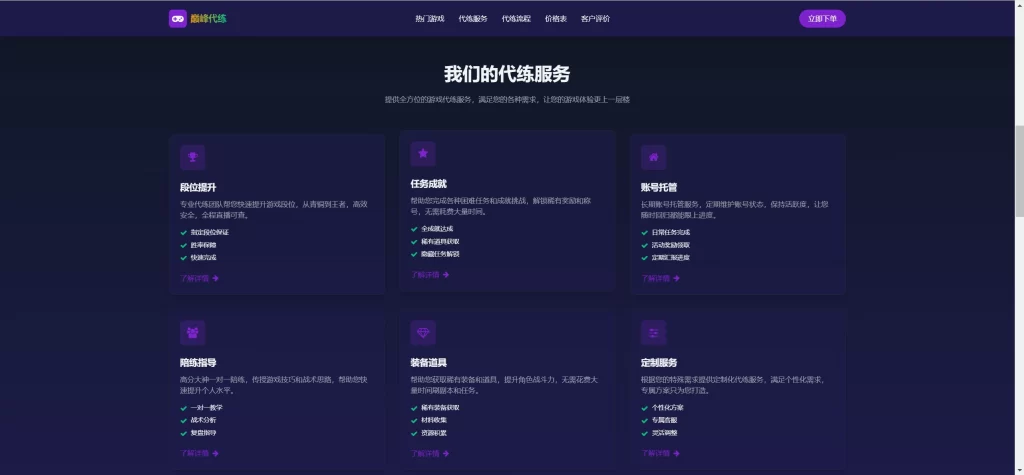This screenshot has height=475, width=1024.
Task: Click the 账号托管 card title
Action: point(660,188)
